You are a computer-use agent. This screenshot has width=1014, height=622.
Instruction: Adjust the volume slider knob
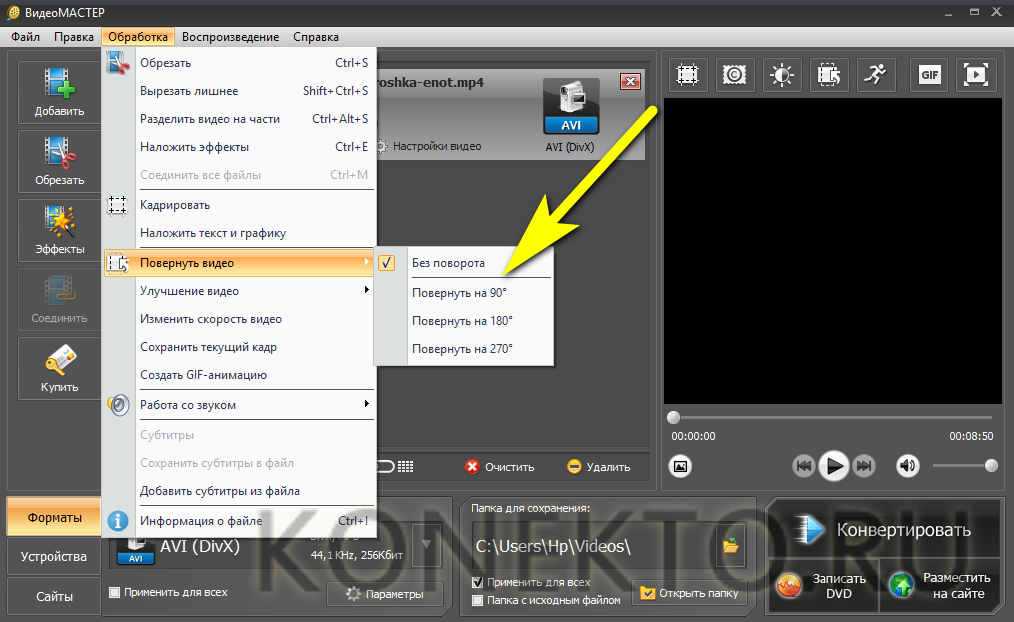pos(991,466)
